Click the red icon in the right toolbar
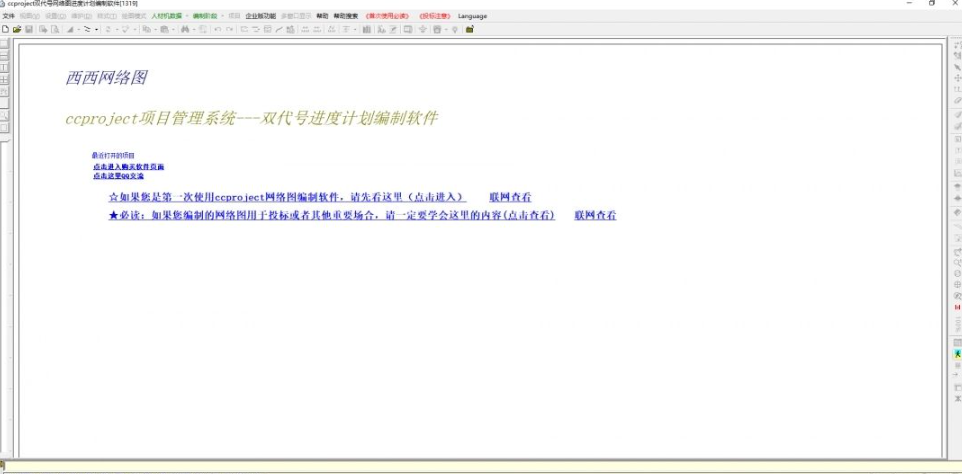The height and width of the screenshot is (474, 962). coord(957,307)
